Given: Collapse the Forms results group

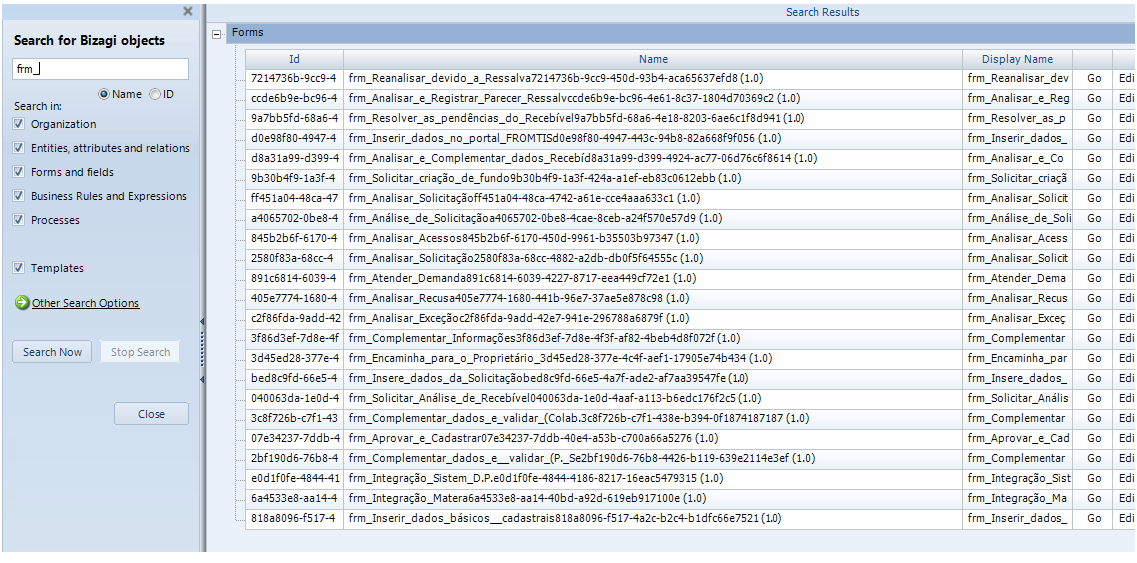Looking at the screenshot, I should (x=217, y=34).
